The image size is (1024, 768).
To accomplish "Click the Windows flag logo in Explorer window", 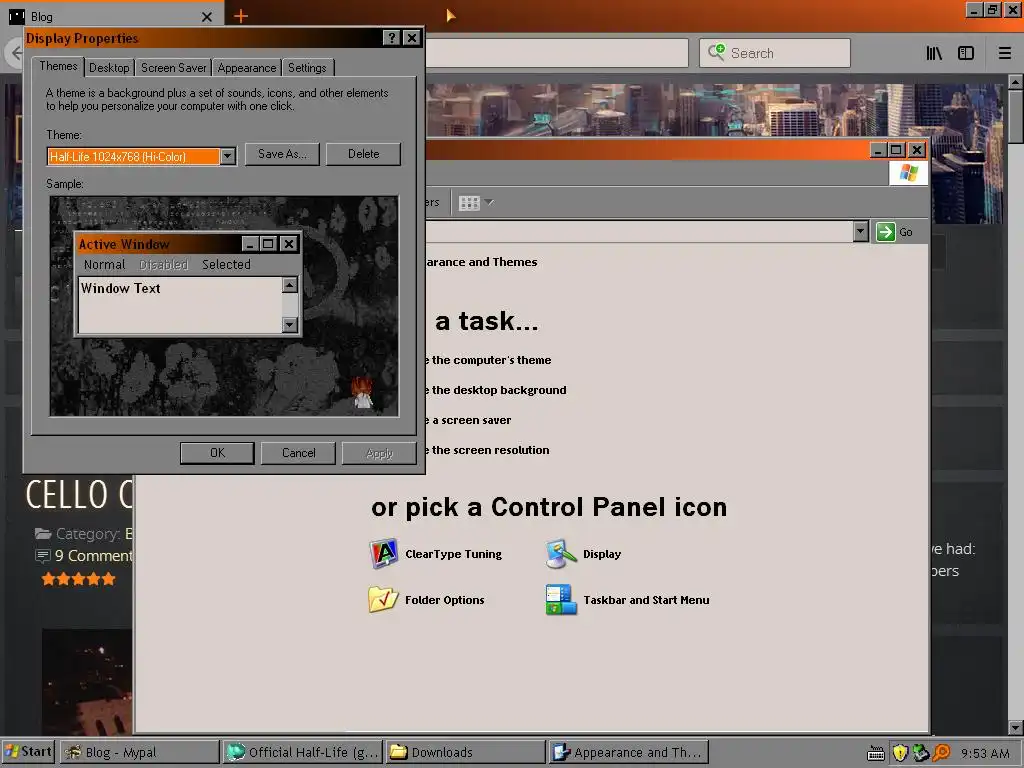I will point(908,173).
